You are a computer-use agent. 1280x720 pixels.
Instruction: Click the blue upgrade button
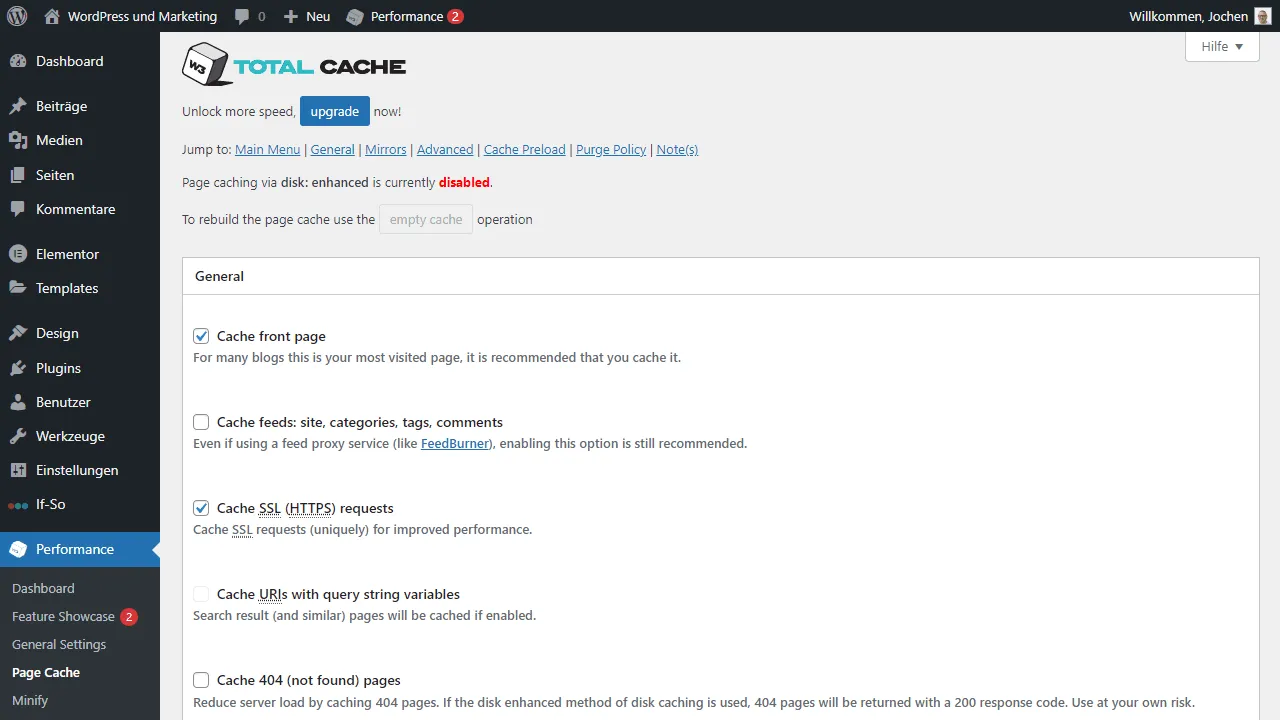(x=335, y=111)
